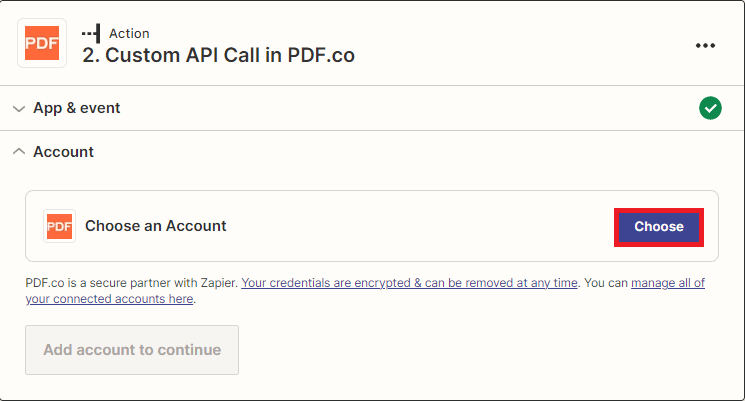Expand App & event using its chevron
Viewport: 745px width, 401px height.
point(19,108)
